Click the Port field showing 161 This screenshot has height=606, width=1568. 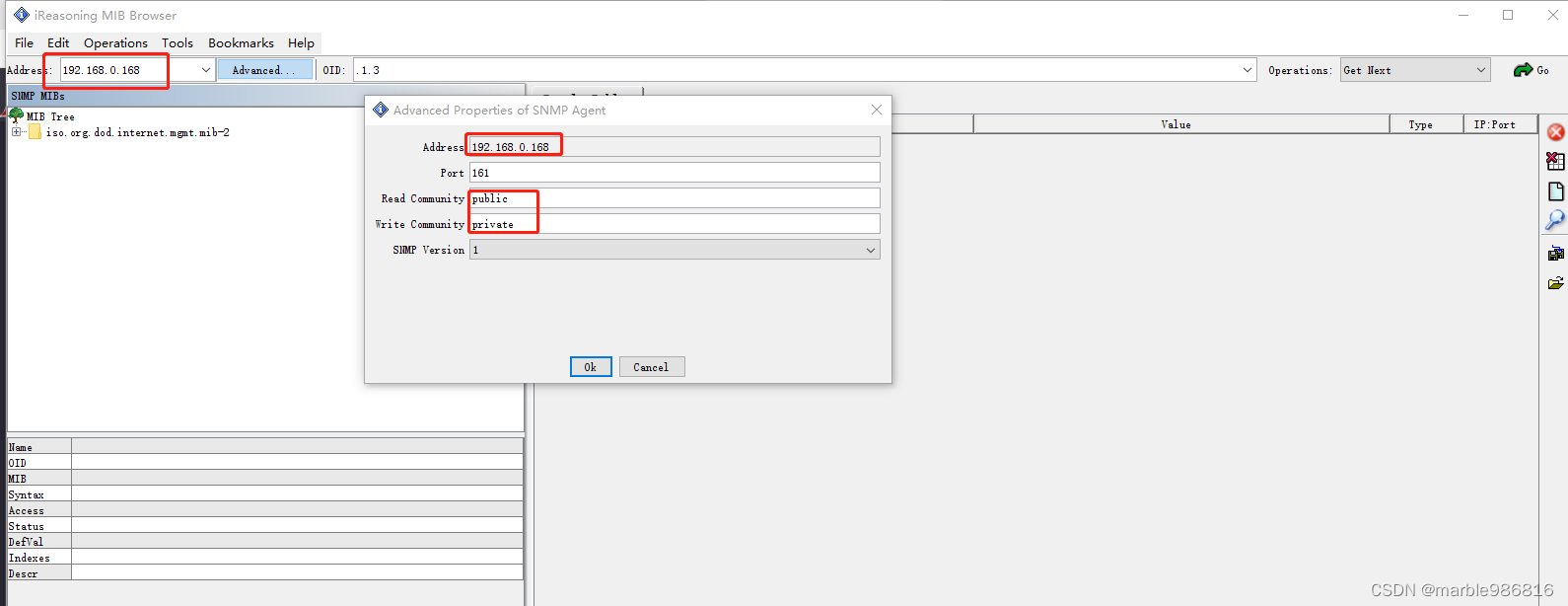[675, 173]
